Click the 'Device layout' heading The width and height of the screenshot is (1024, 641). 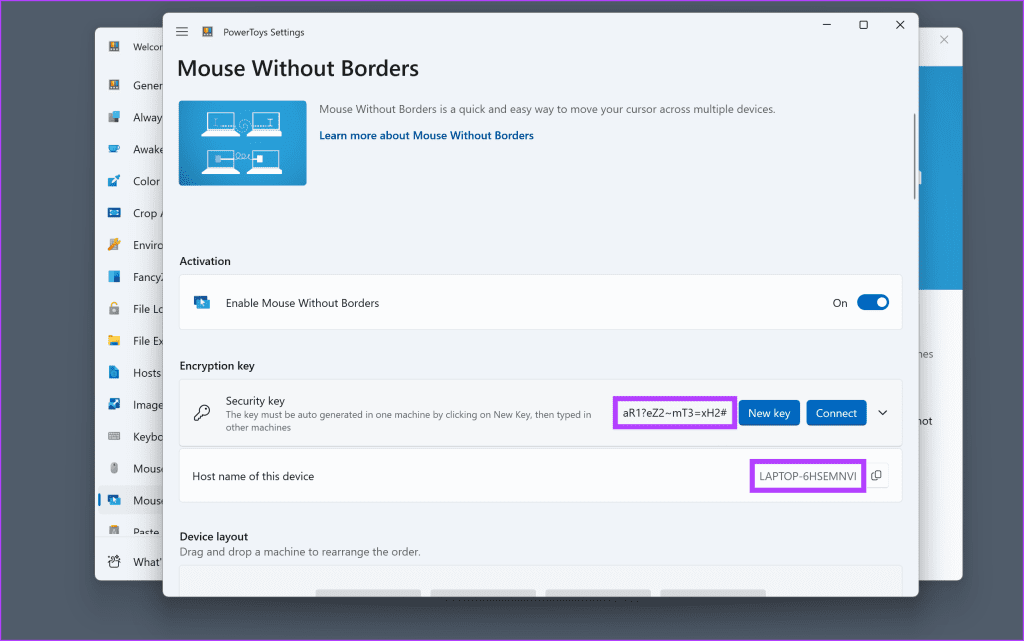click(214, 537)
